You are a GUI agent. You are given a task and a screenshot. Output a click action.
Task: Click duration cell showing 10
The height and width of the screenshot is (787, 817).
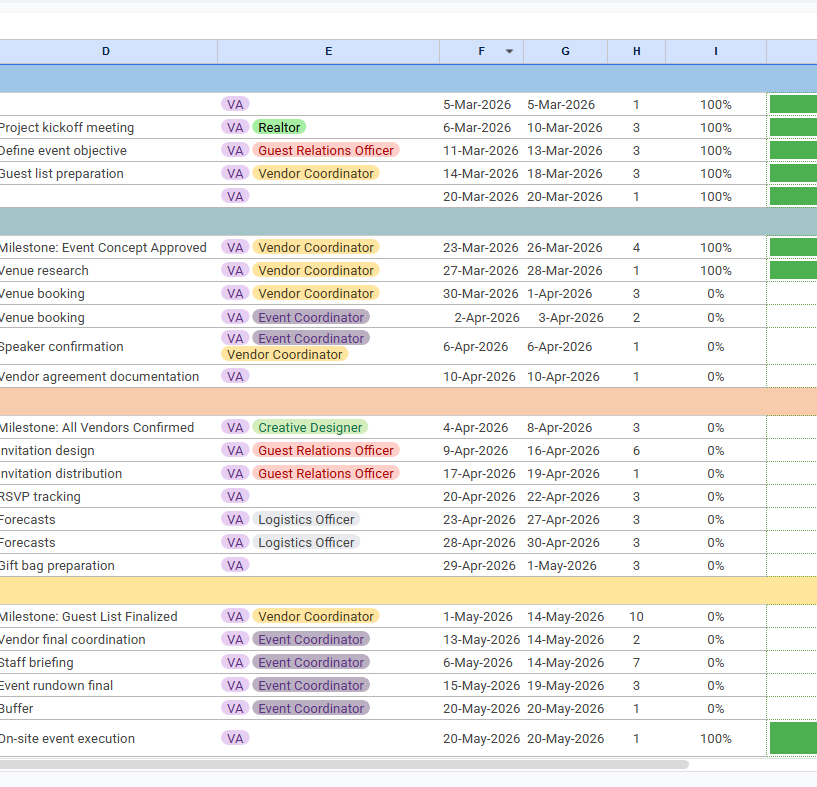(636, 617)
